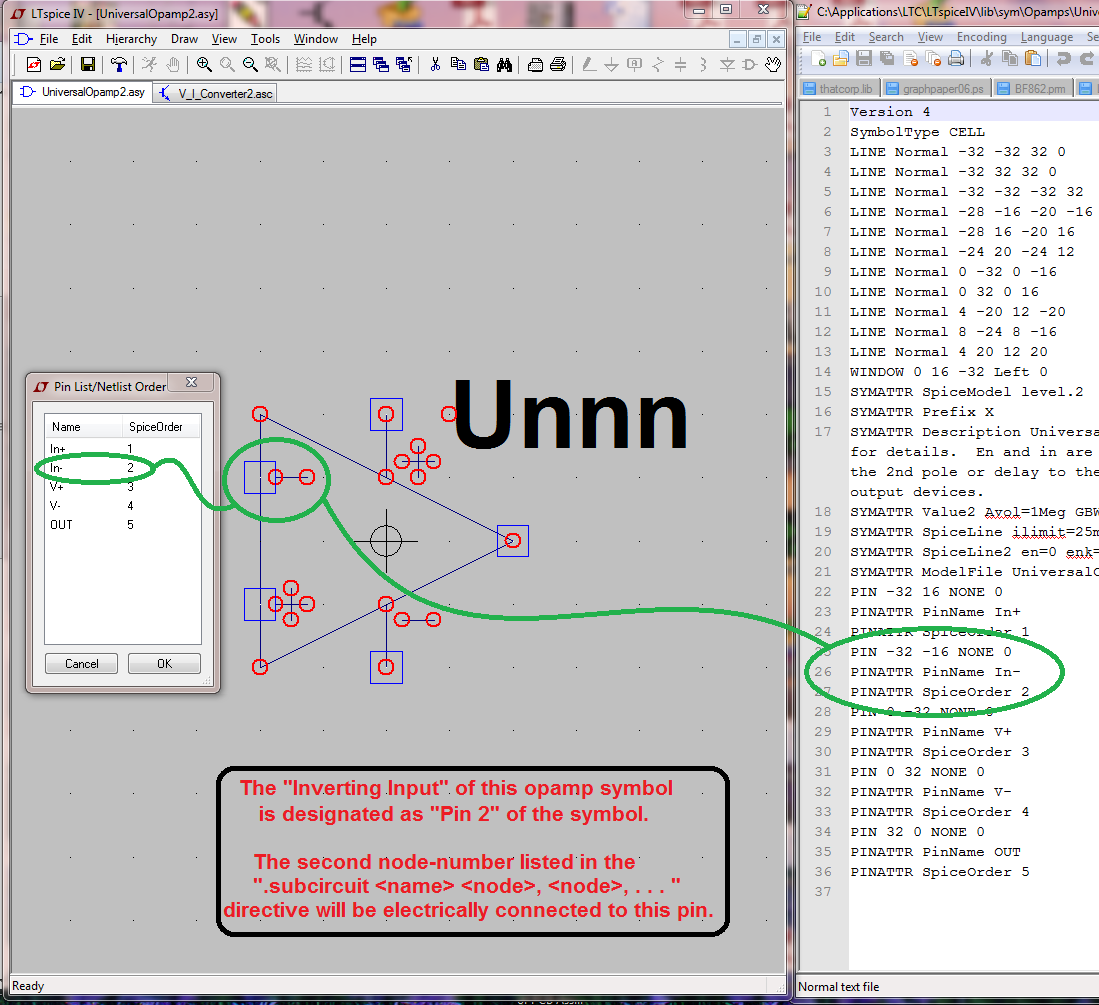Click the Tile windows horizontally icon
Image resolution: width=1099 pixels, height=1005 pixels.
tap(357, 64)
